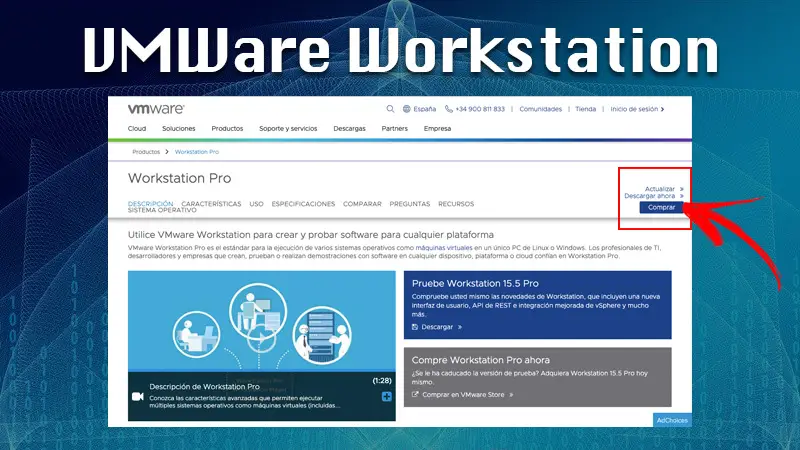
Task: Open SISTEMA OPERATIVO tab
Action: click(162, 210)
